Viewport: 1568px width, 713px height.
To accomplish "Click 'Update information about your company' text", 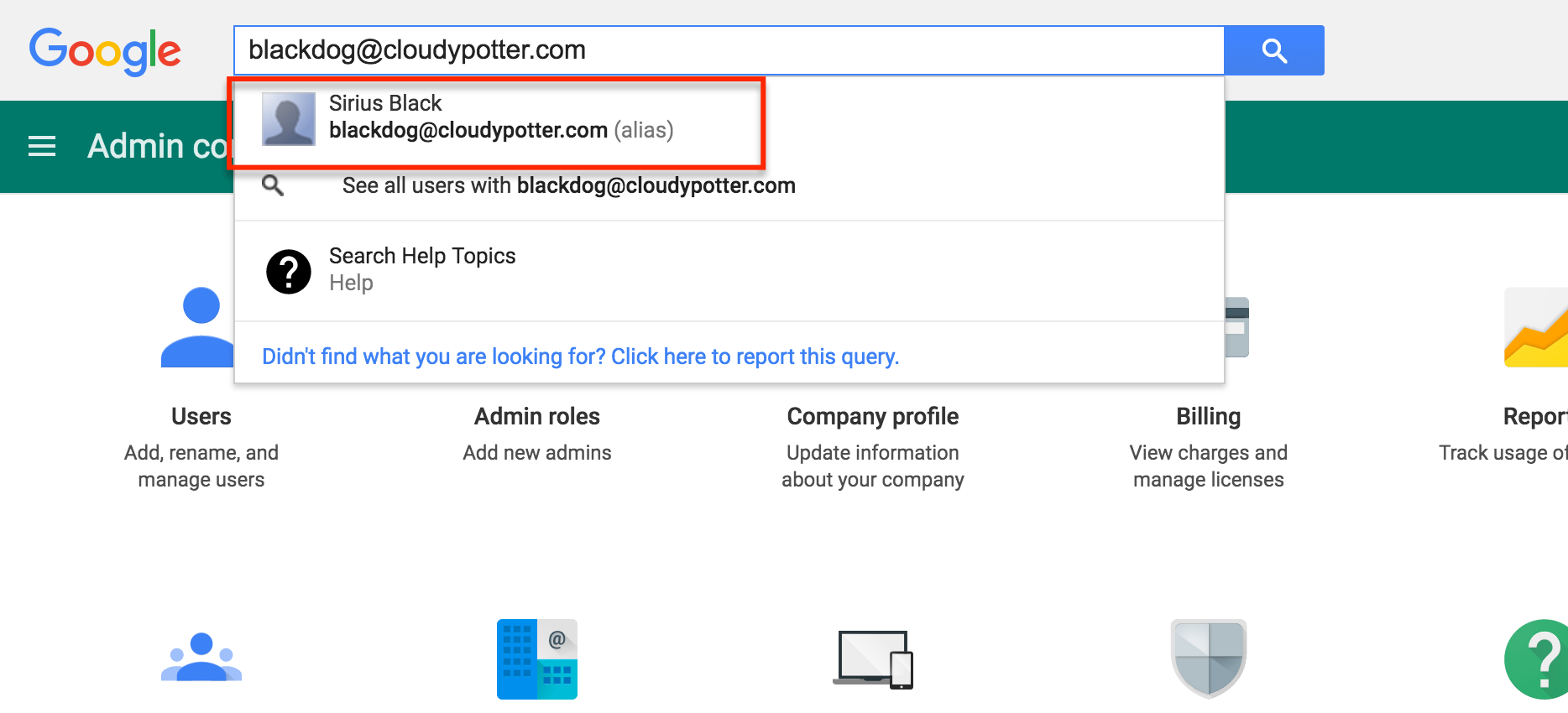I will (x=873, y=466).
